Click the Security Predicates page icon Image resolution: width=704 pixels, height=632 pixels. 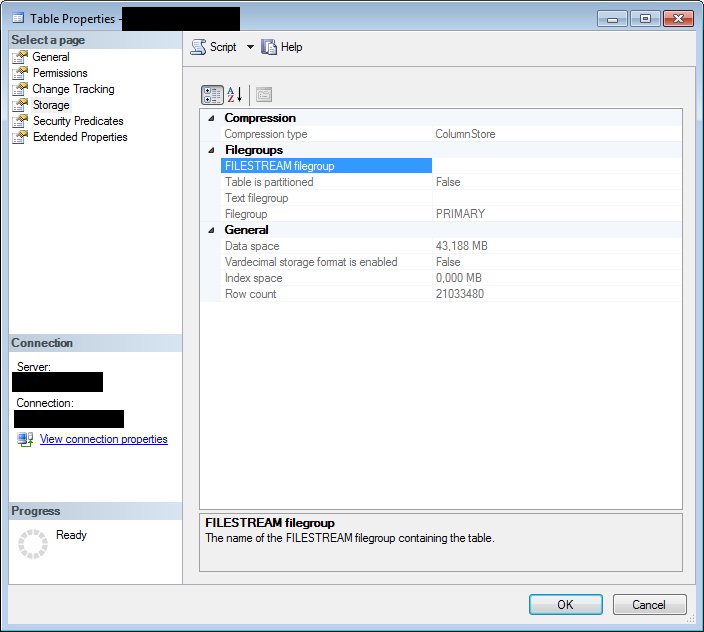[20, 121]
